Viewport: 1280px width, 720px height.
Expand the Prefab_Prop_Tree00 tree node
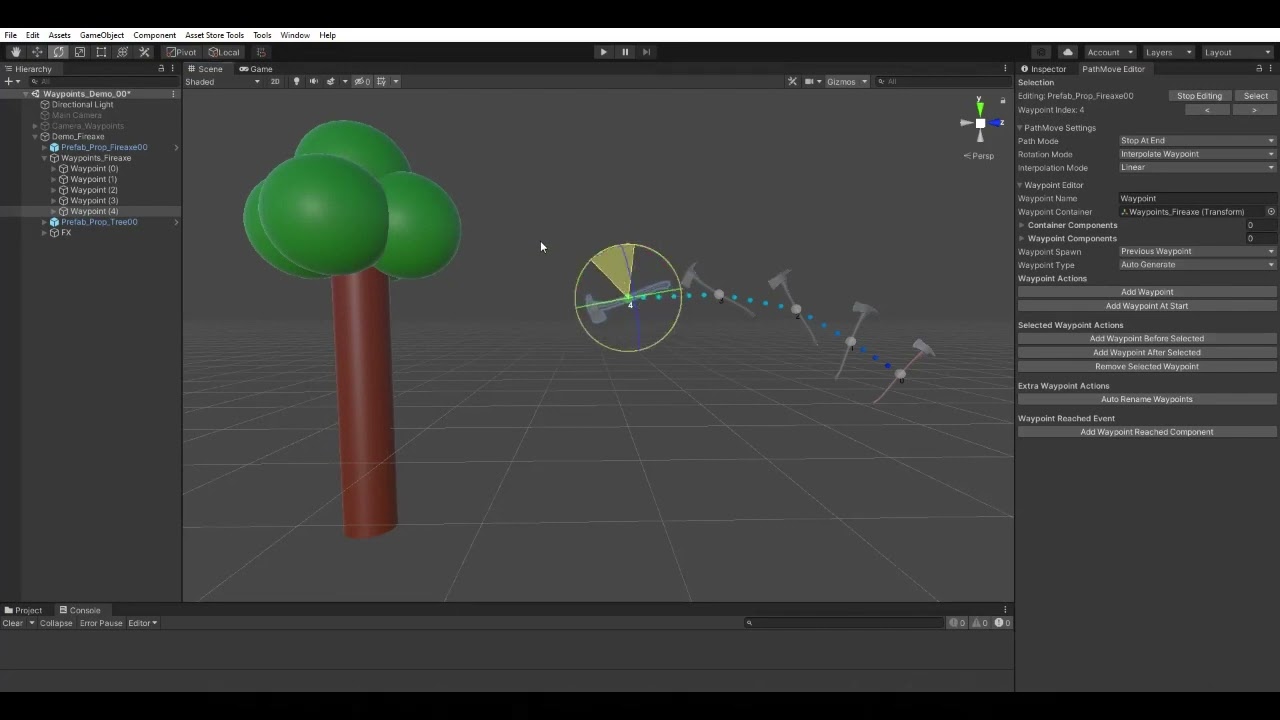[44, 222]
